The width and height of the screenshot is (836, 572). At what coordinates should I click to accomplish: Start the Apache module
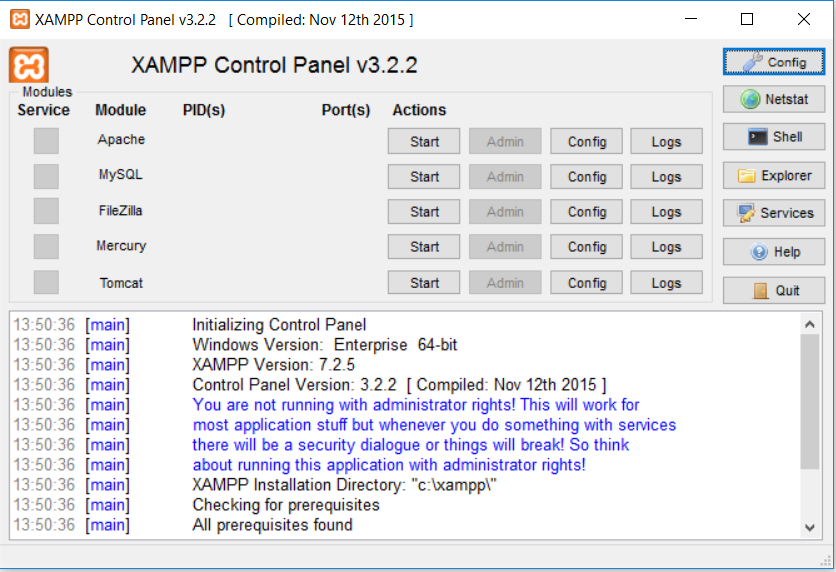click(x=424, y=142)
